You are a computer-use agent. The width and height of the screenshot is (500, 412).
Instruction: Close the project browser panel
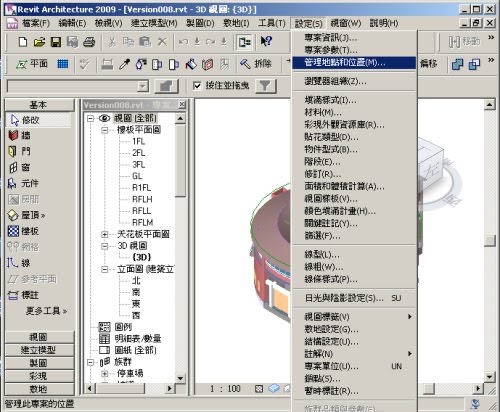pos(182,105)
